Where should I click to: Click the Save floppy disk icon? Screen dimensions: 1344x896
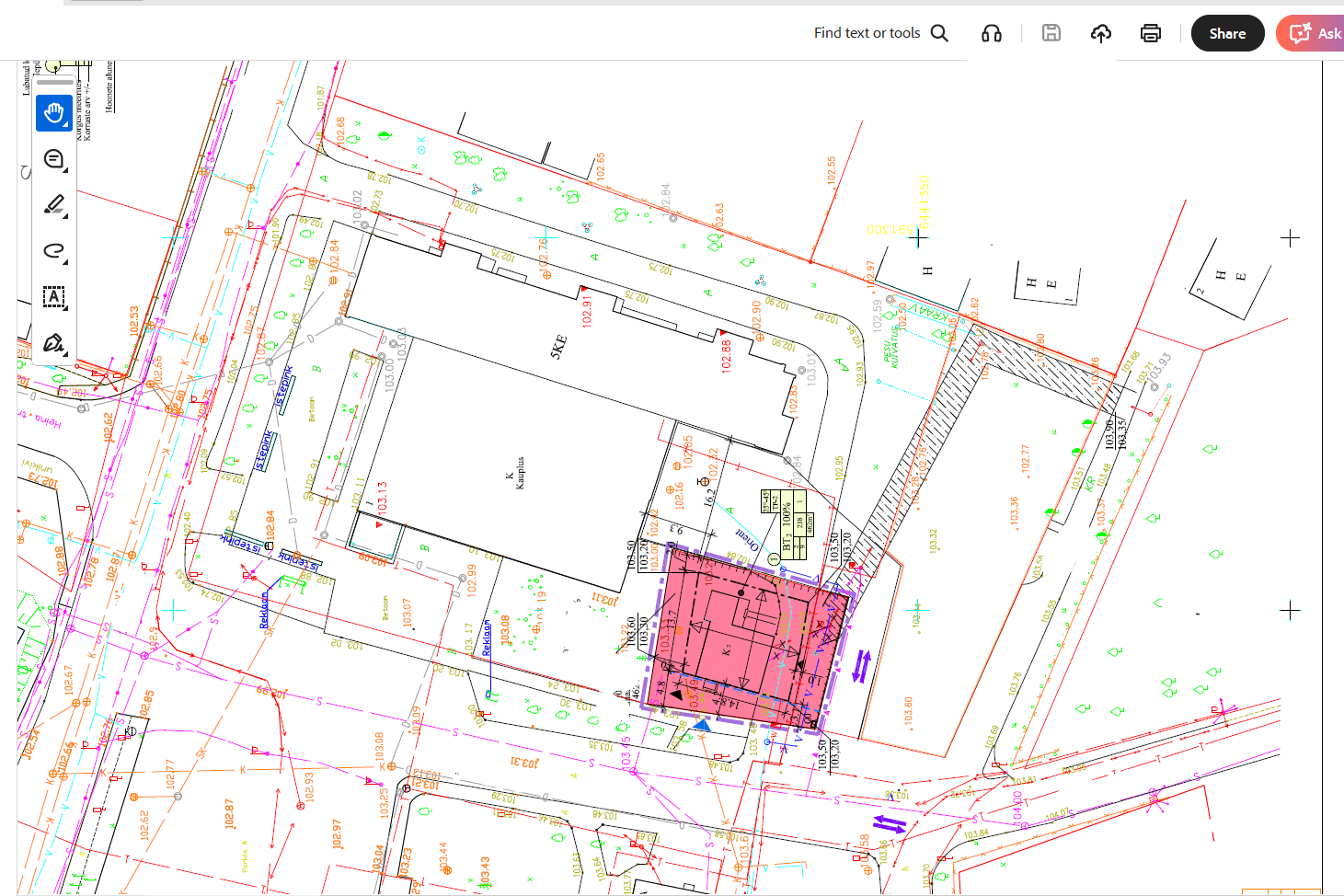[1051, 33]
